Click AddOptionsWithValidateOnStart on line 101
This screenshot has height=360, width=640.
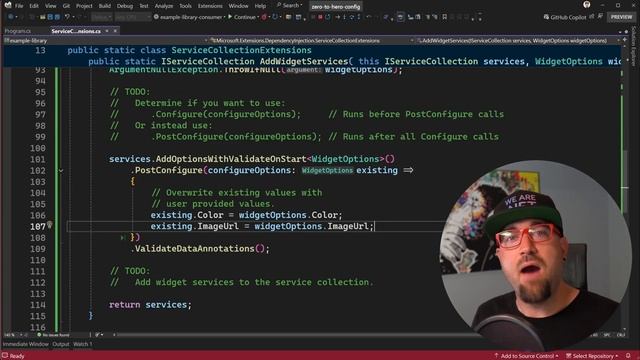click(x=231, y=159)
